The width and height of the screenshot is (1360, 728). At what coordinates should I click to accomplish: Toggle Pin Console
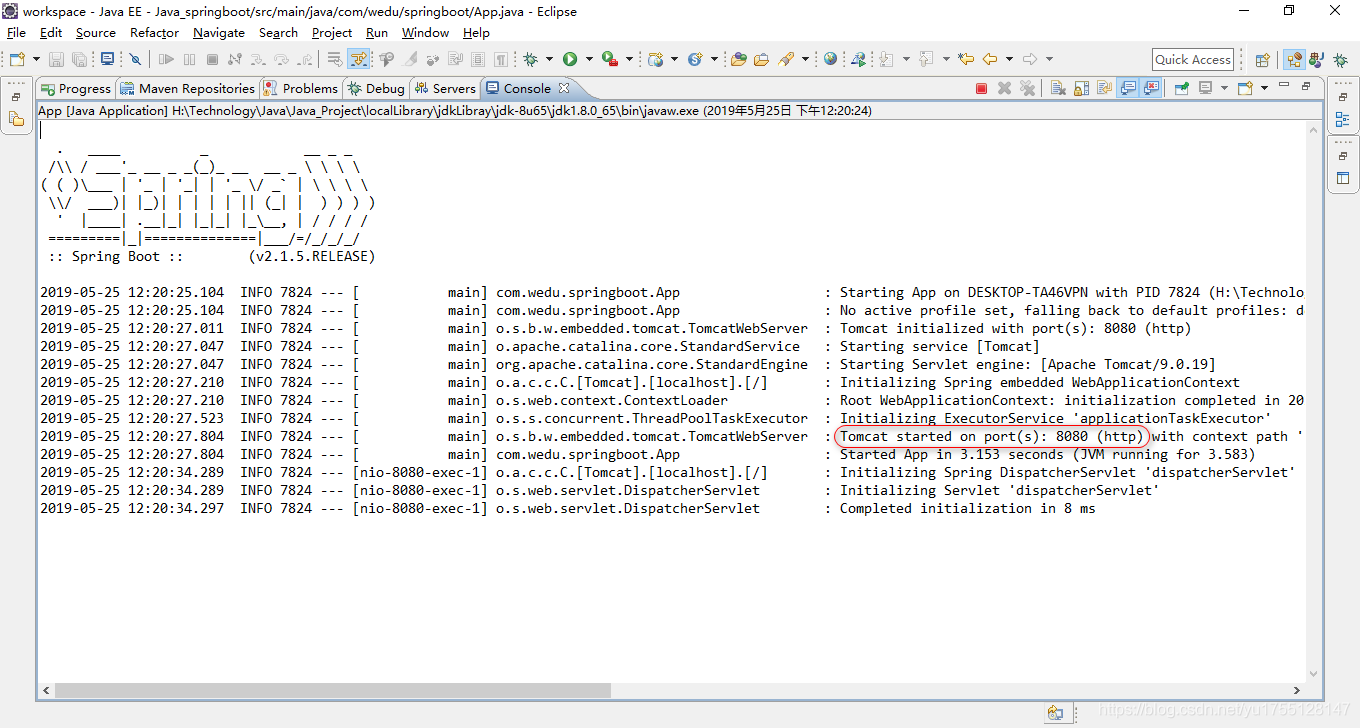[1181, 88]
